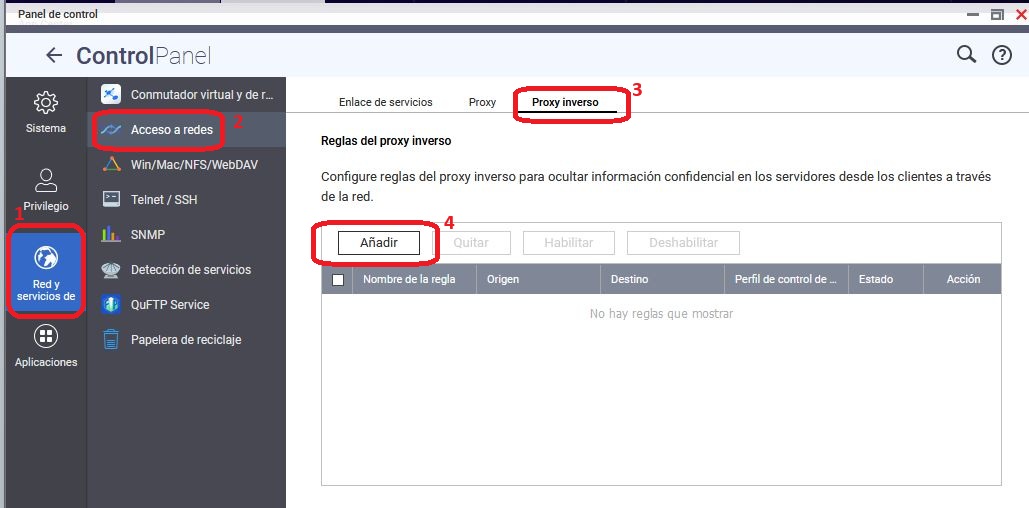
Task: Switch to Enlace de servicios tab
Action: coord(385,102)
